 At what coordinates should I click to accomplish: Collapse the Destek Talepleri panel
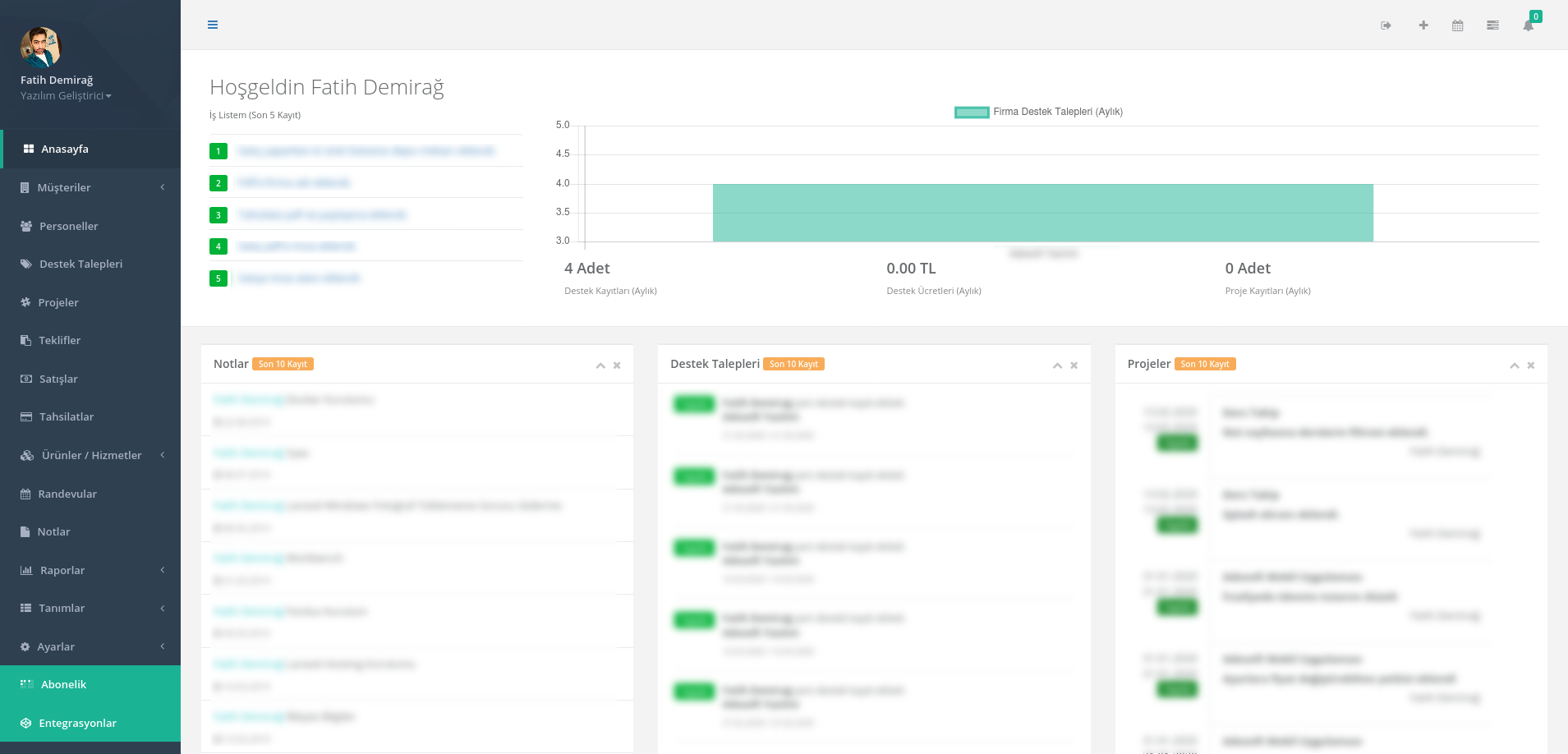[x=1057, y=366]
